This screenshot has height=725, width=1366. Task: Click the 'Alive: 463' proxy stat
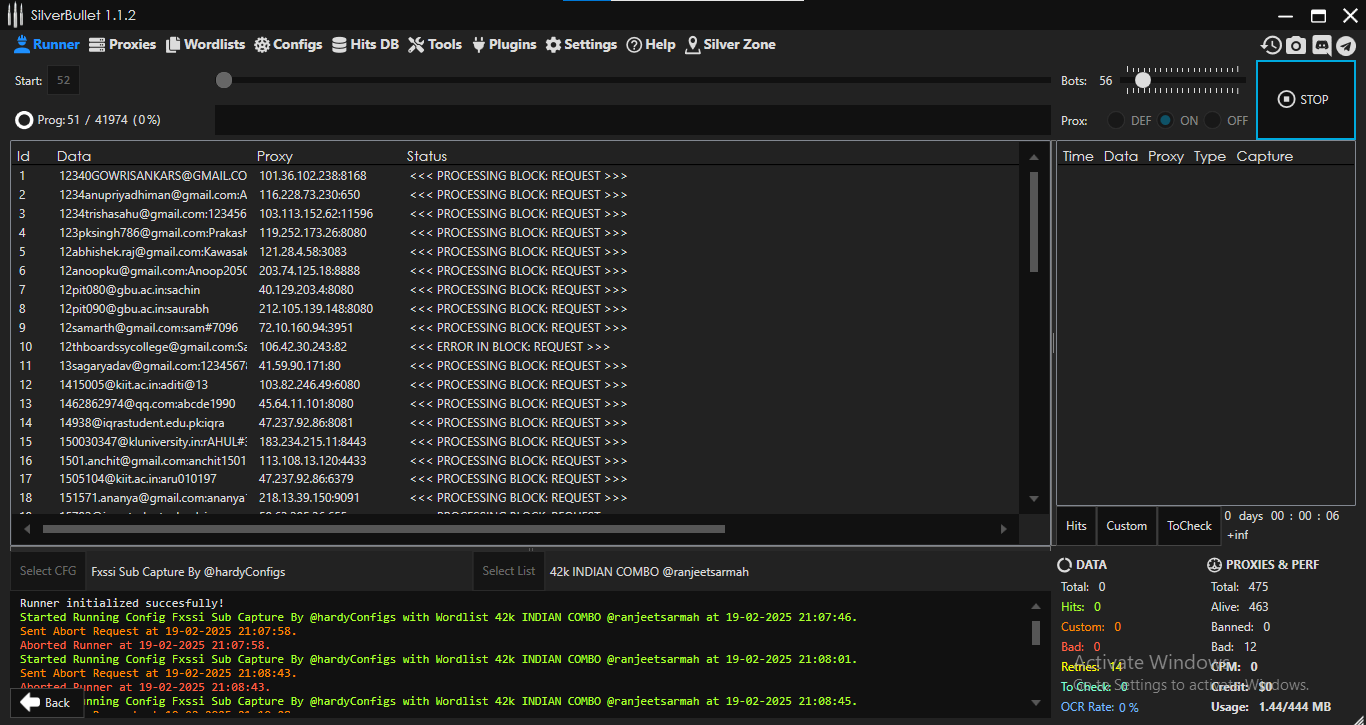click(1239, 607)
